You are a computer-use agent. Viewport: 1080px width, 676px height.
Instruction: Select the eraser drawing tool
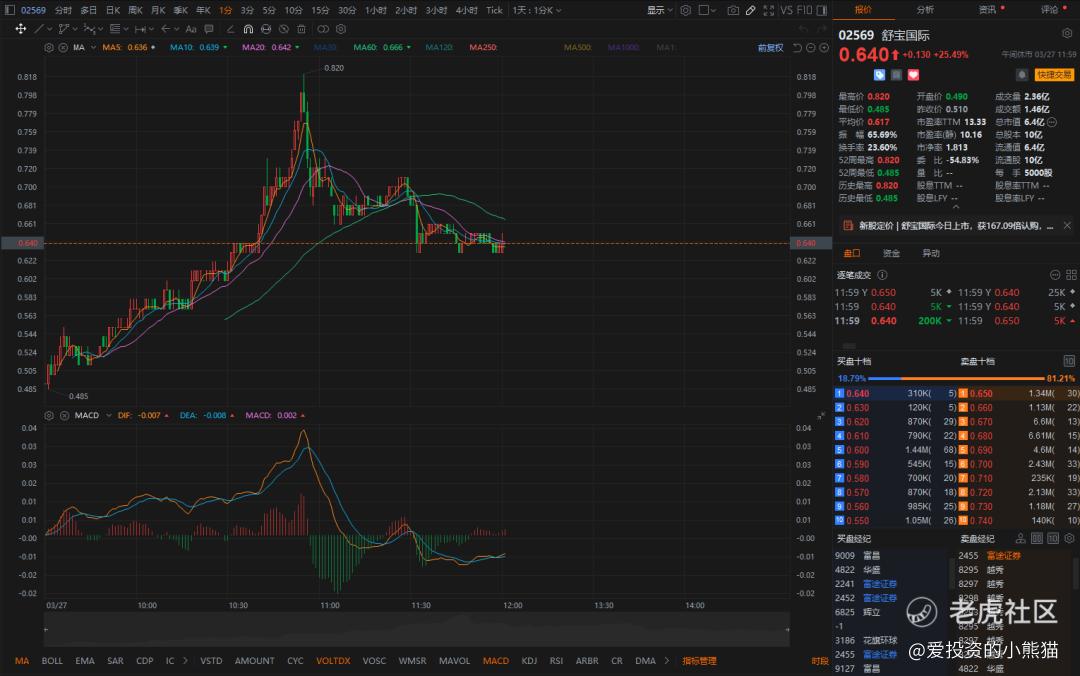coord(230,29)
